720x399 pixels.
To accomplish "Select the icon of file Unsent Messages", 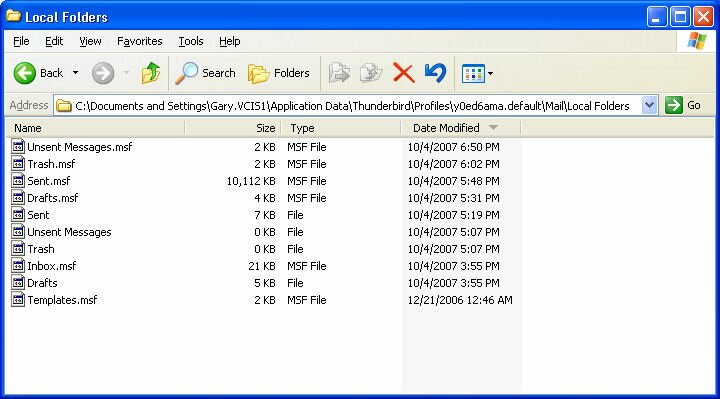I will pos(18,231).
